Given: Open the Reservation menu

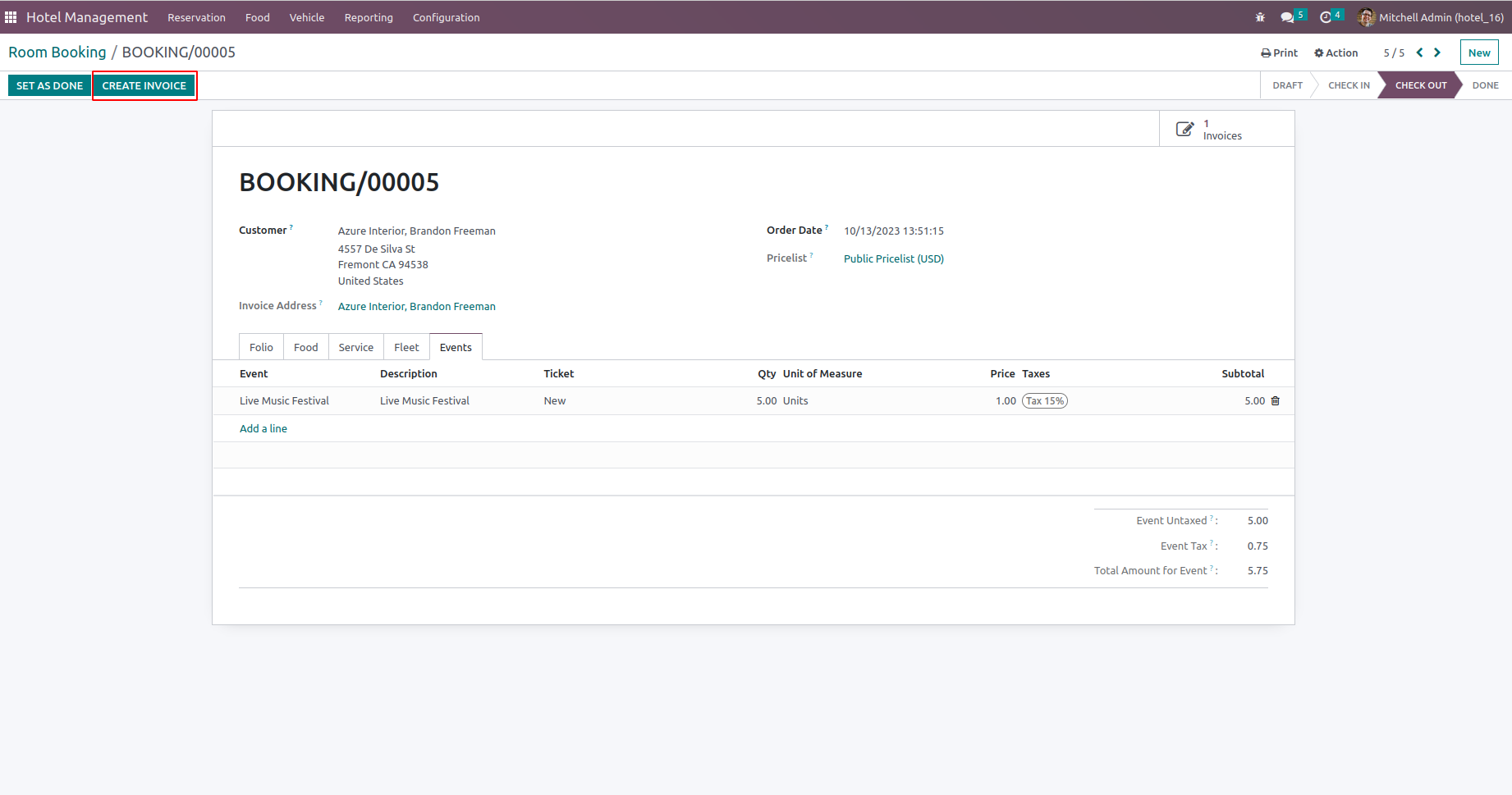Looking at the screenshot, I should coord(196,17).
